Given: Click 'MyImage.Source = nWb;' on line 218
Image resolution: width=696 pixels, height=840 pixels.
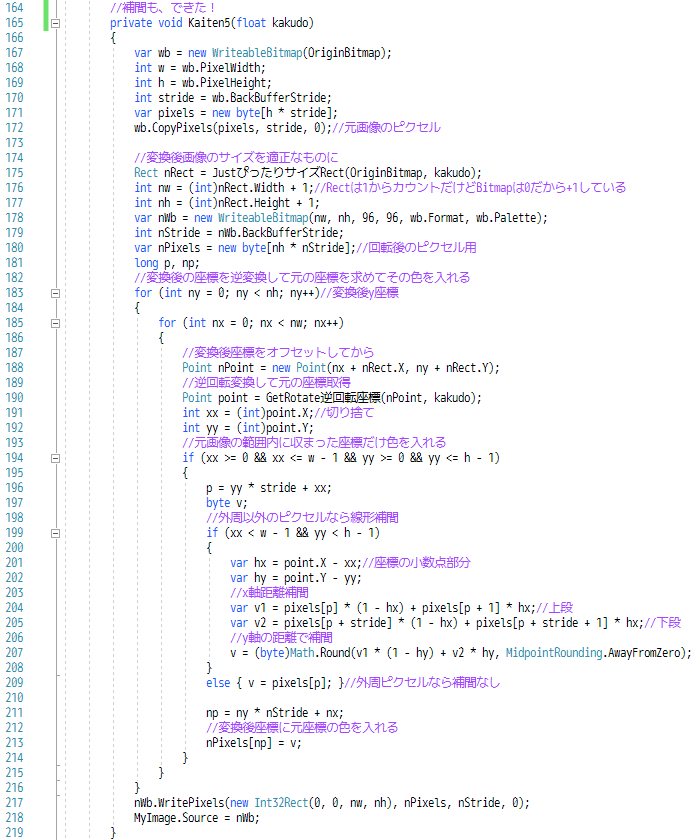Looking at the screenshot, I should 197,818.
